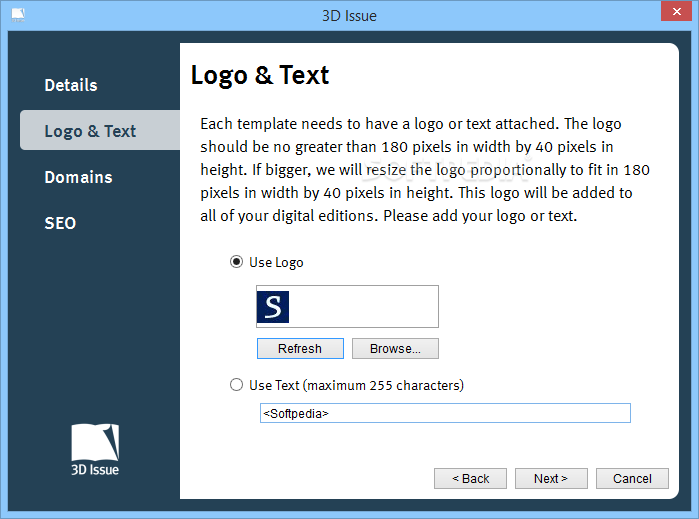Click Browse to choose a logo
Screen dimensions: 699x519
point(395,348)
